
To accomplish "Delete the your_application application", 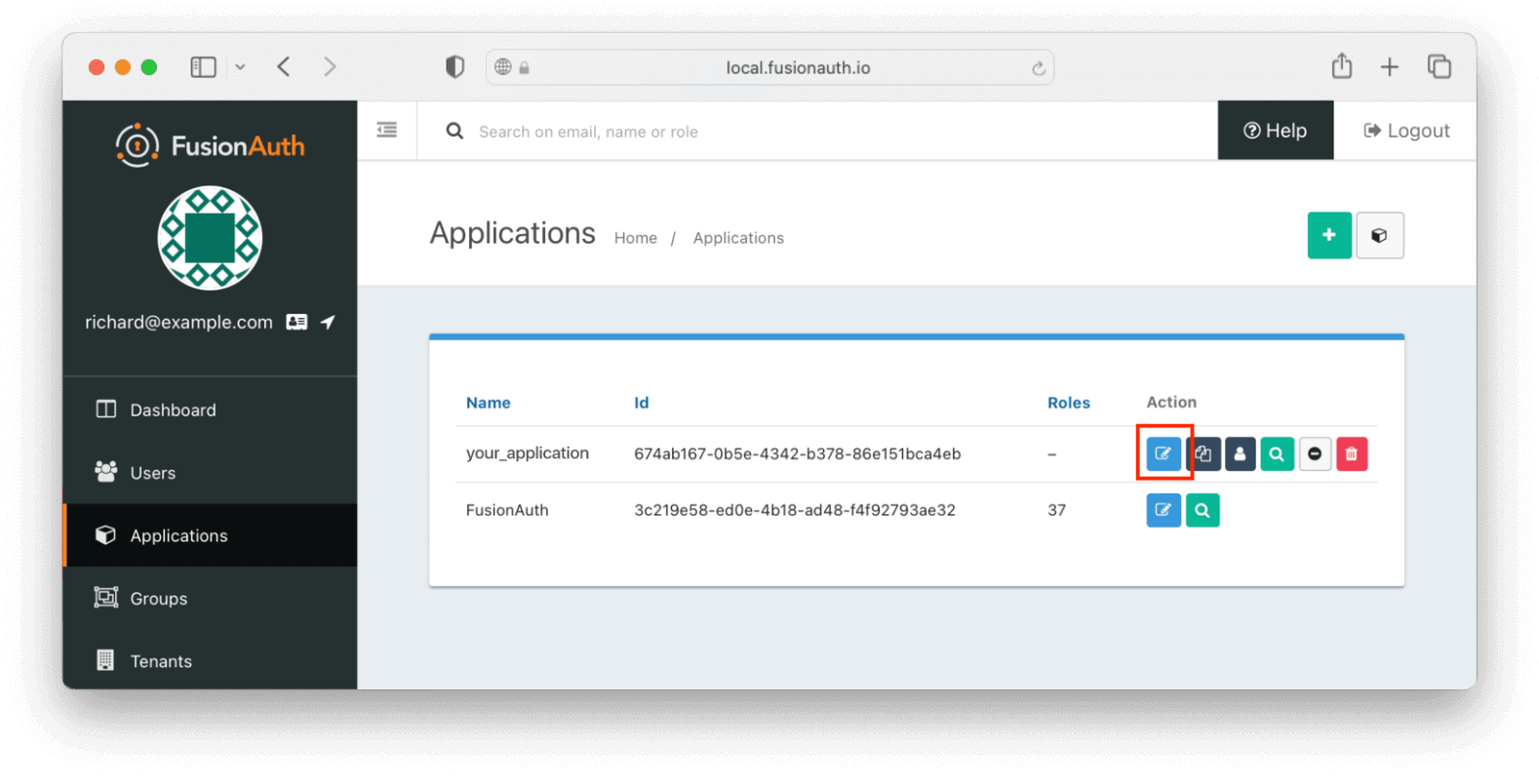I will [1352, 453].
